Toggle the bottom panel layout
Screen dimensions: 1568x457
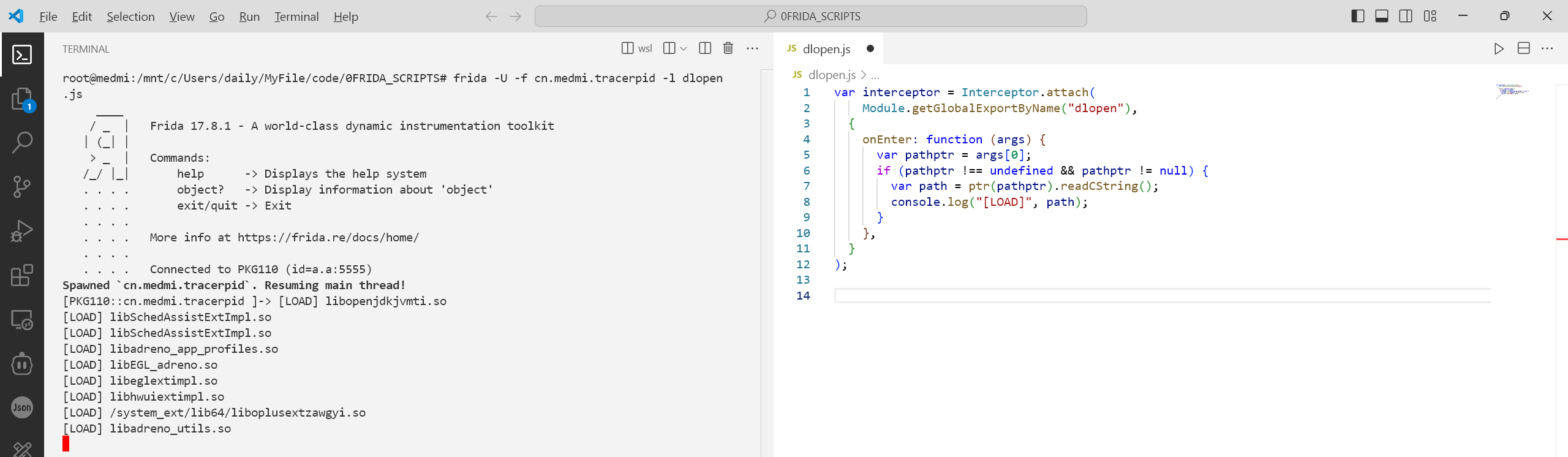[1381, 17]
